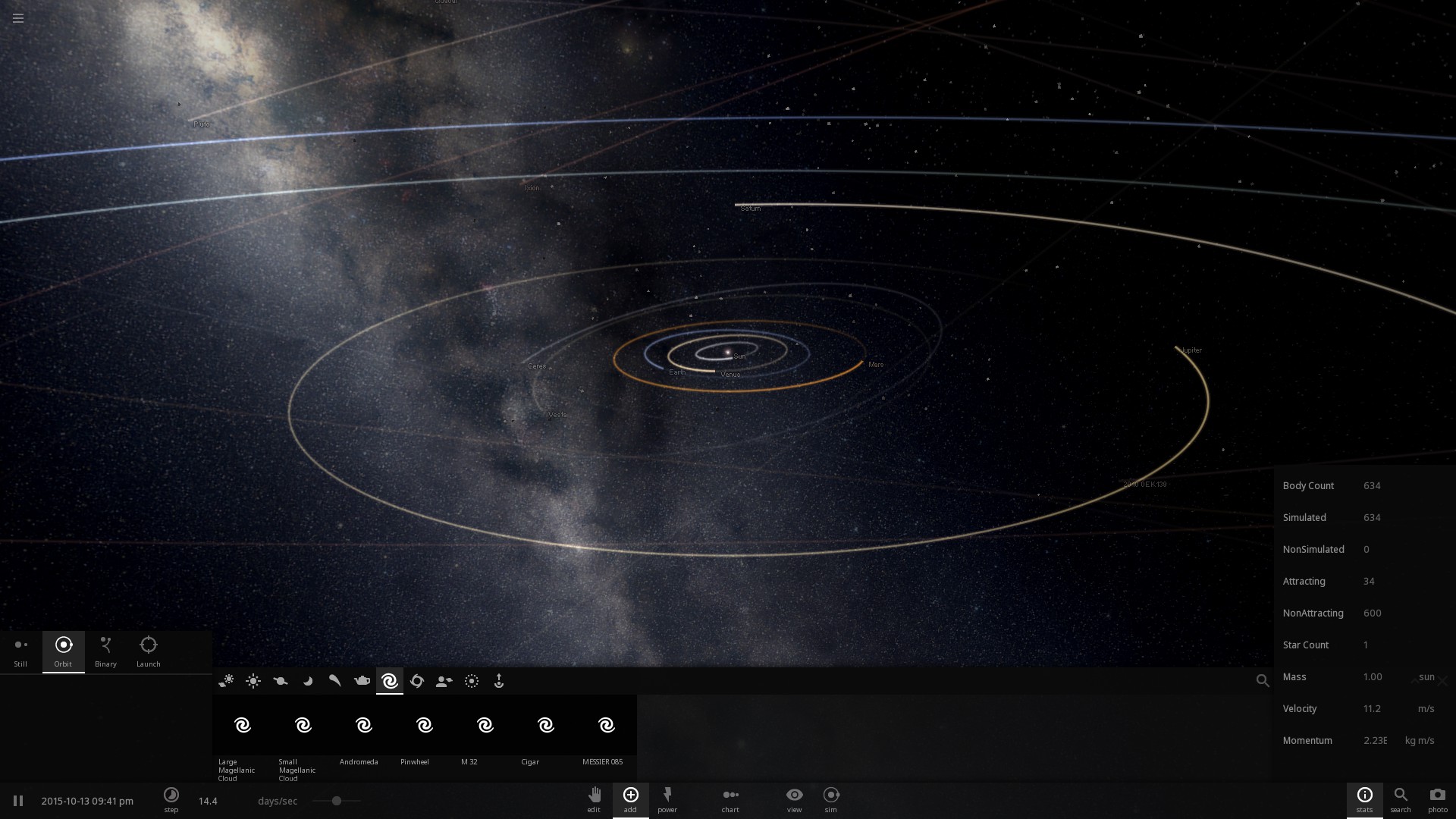The image size is (1456, 819).
Task: Open the power tool
Action: 667,800
